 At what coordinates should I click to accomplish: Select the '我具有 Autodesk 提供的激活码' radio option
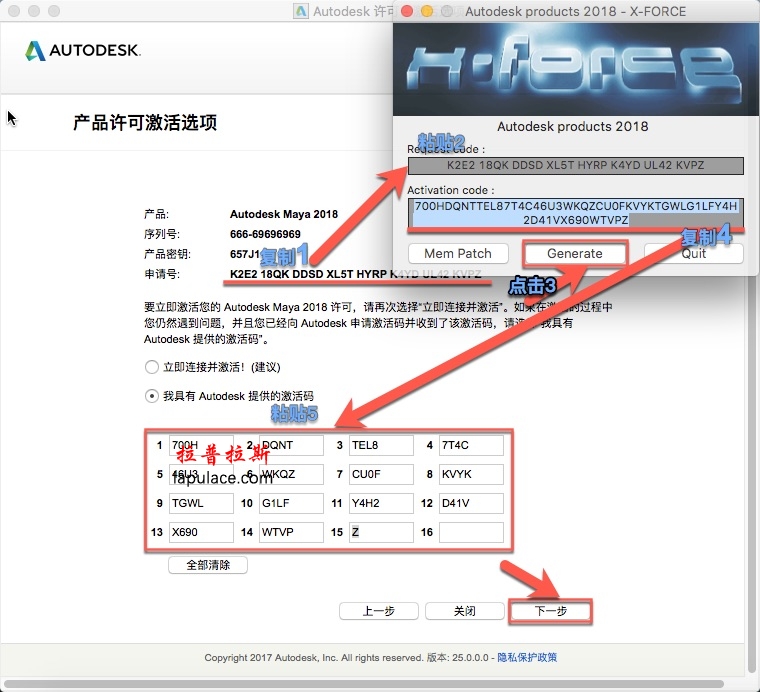[x=152, y=396]
